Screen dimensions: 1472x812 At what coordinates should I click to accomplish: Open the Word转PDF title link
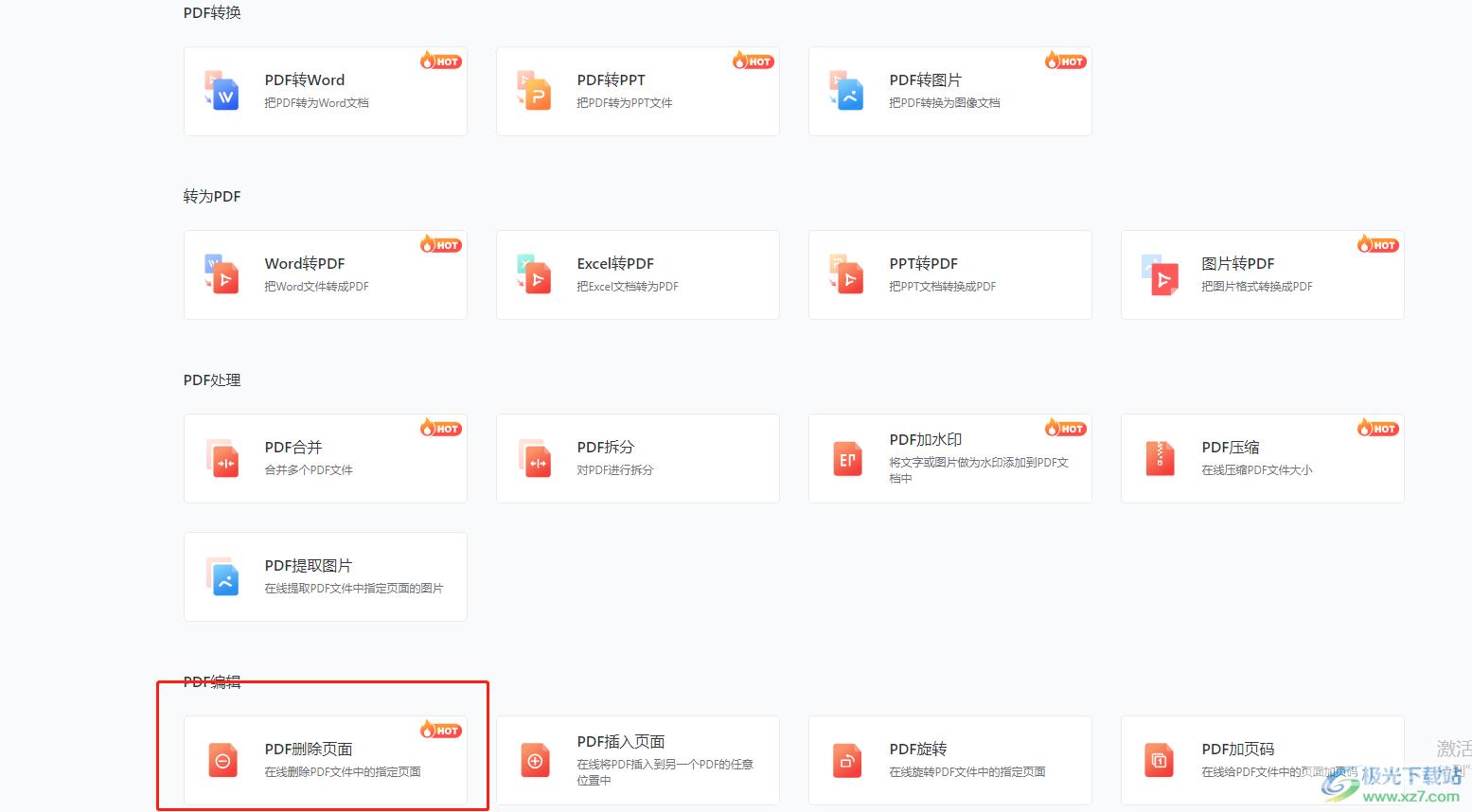pyautogui.click(x=305, y=264)
